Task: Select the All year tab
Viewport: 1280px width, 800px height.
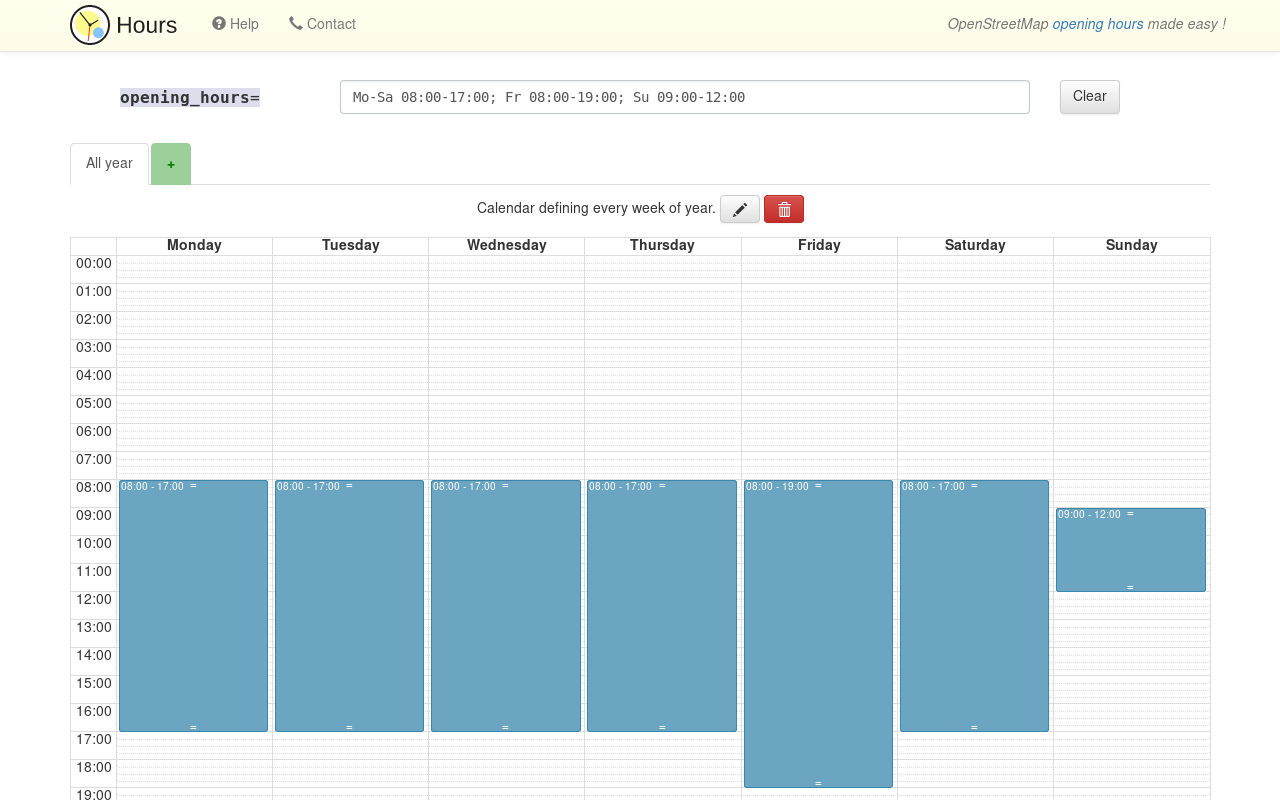Action: pos(109,163)
